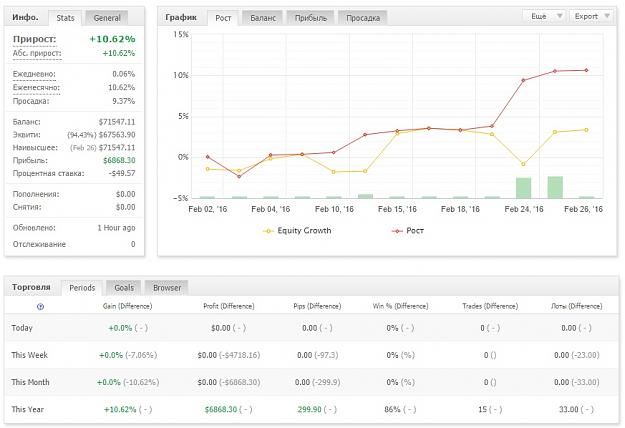This screenshot has height=428, width=625.
Task: Select the This Week row label
Action: point(29,355)
